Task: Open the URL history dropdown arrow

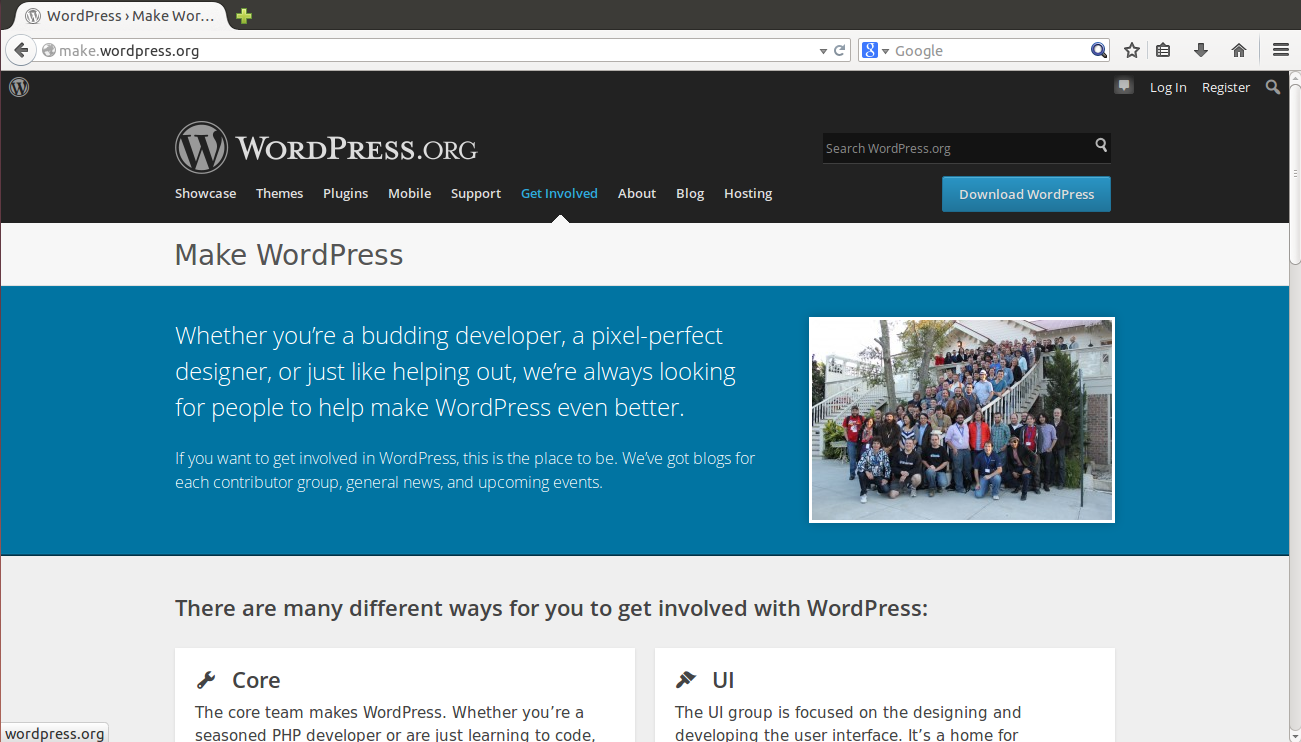Action: point(823,51)
